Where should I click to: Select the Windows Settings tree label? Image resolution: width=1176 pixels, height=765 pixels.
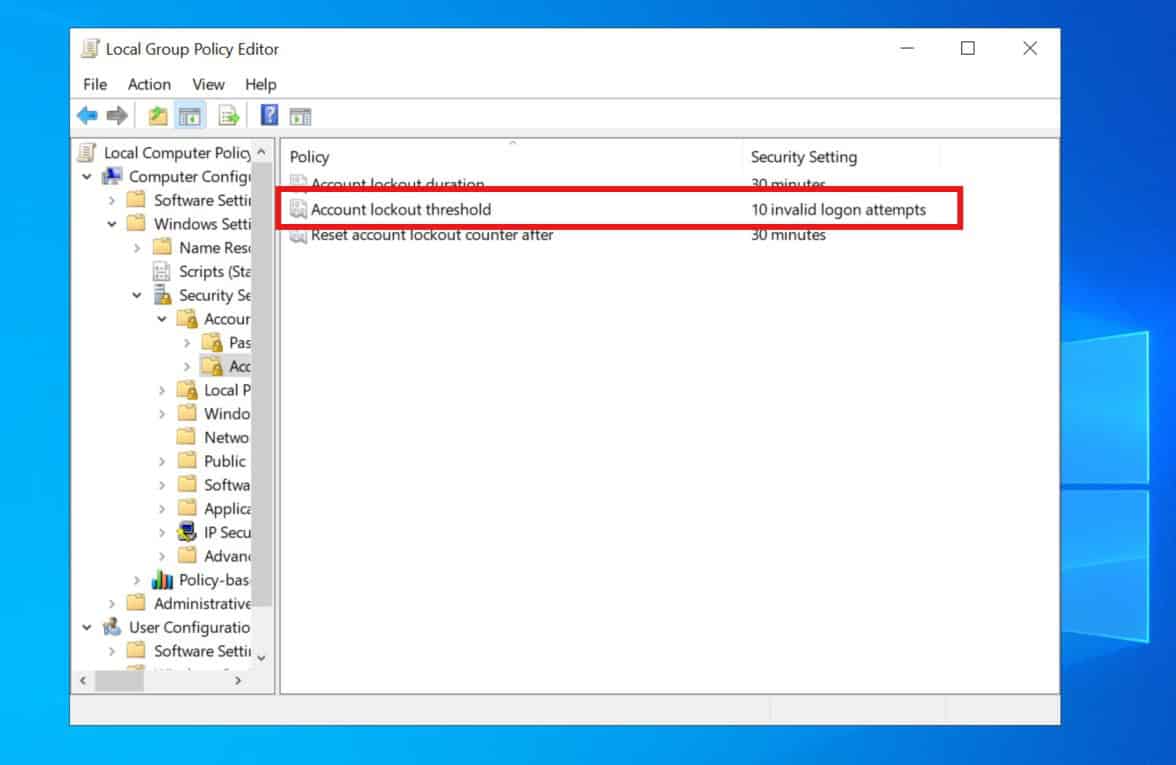[202, 224]
